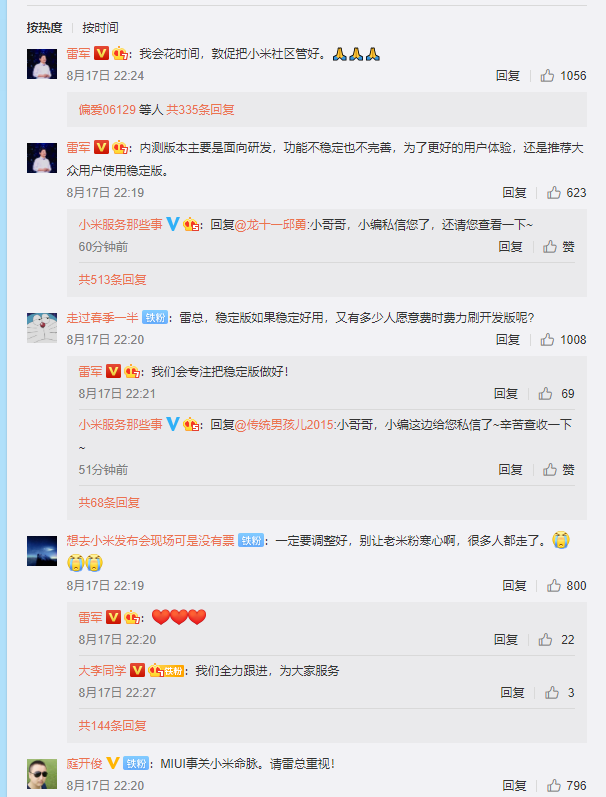Sort comments 按热度
This screenshot has height=797, width=606.
click(44, 27)
